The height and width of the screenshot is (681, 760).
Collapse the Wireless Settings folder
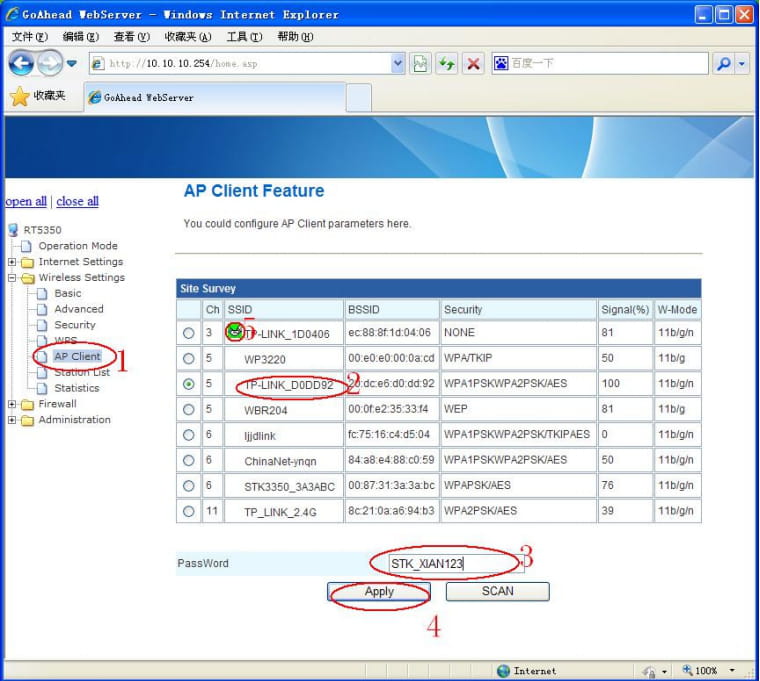[12, 278]
